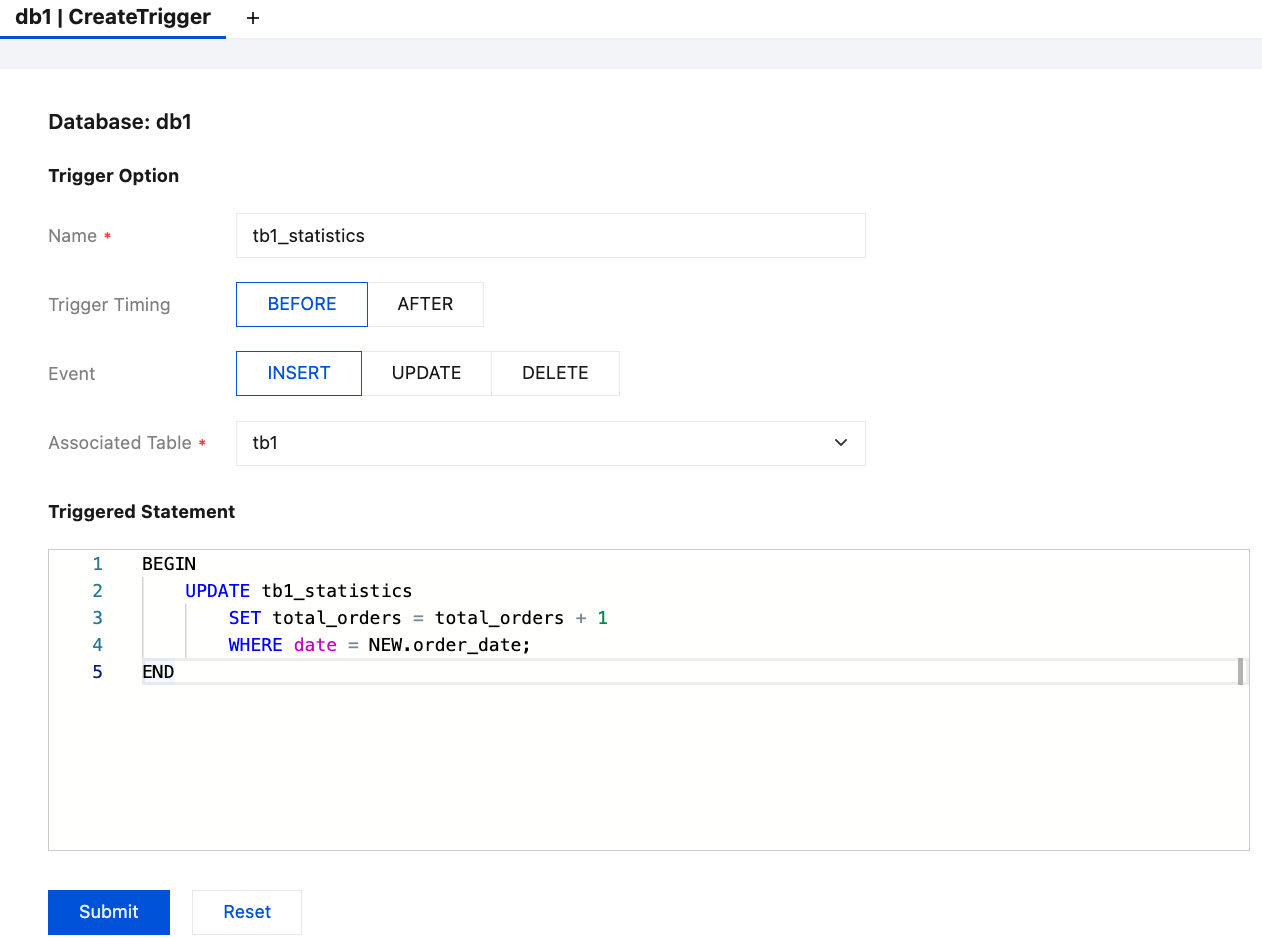The image size is (1262, 938).
Task: Select BEFORE trigger timing
Action: click(302, 304)
